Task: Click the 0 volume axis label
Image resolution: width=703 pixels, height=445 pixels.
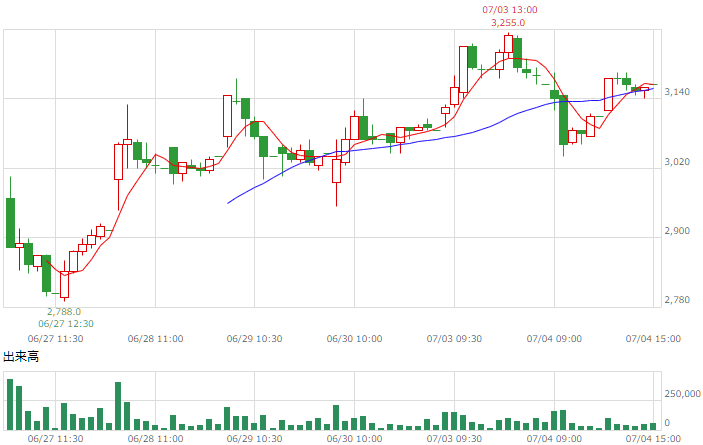Action: pos(667,423)
